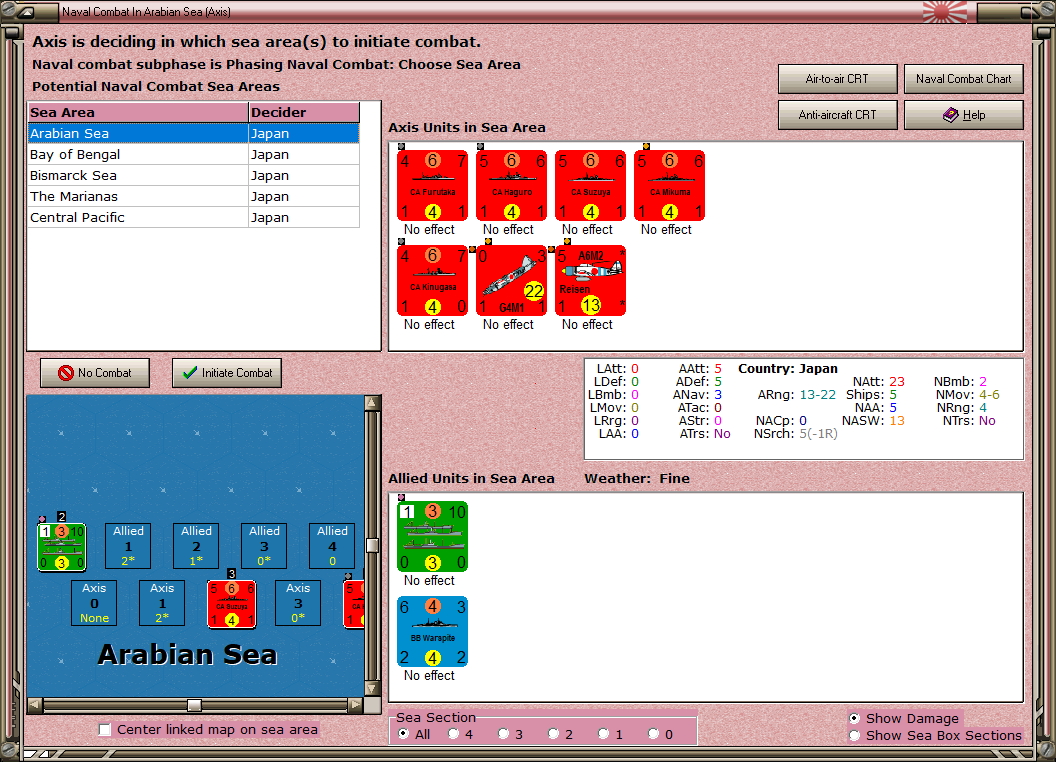Image resolution: width=1056 pixels, height=762 pixels.
Task: Click the NAtt value 23
Action: (897, 381)
